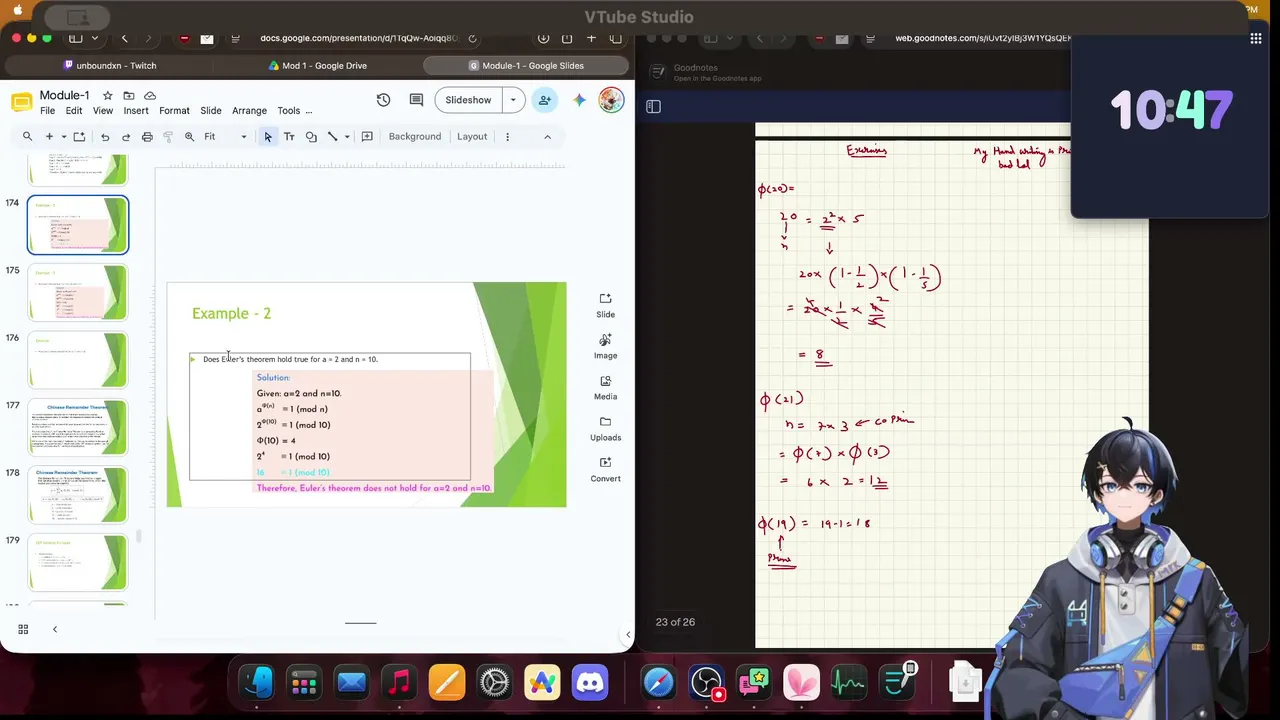Screen dimensions: 1280x720
Task: Open the new slide layout dropdown arrow
Action: [63, 137]
